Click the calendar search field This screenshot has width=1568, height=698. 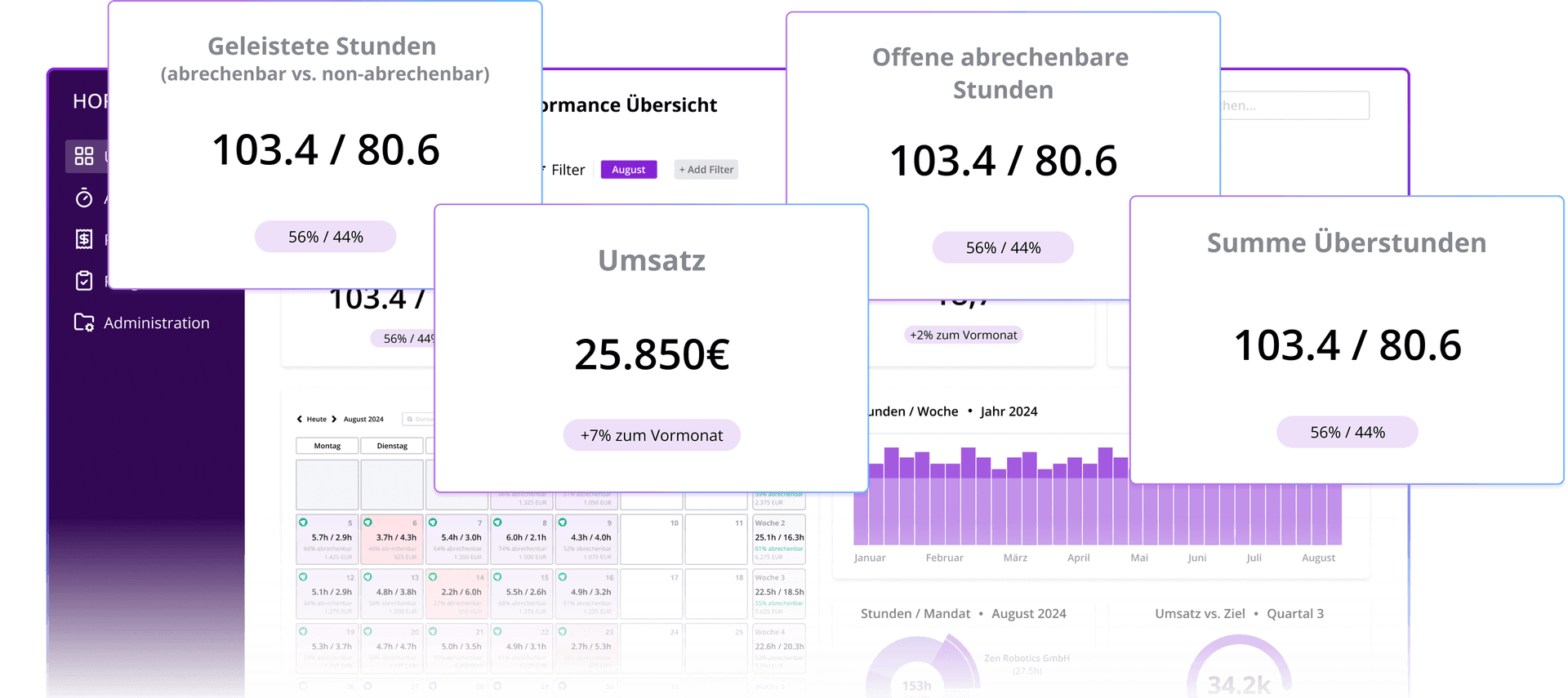(x=418, y=419)
